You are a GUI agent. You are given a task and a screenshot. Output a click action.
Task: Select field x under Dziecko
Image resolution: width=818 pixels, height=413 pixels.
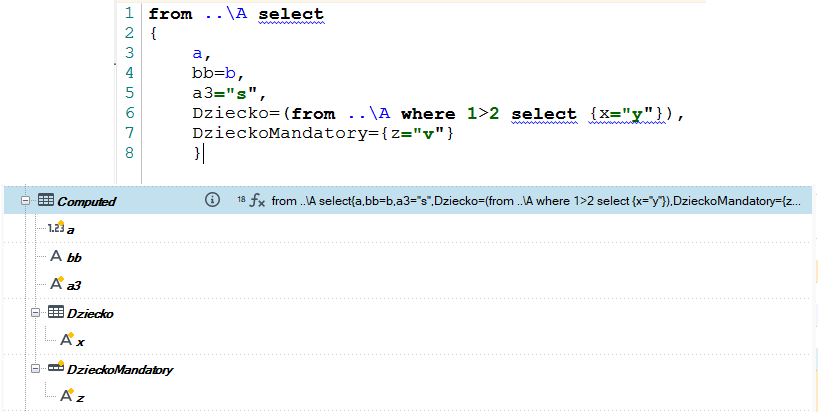80,343
